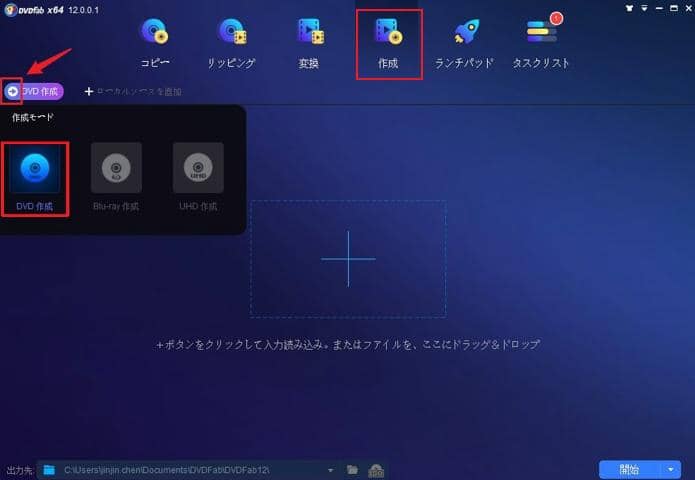Click the DVD 作成 mode switcher button
The image size is (695, 480).
click(x=34, y=91)
